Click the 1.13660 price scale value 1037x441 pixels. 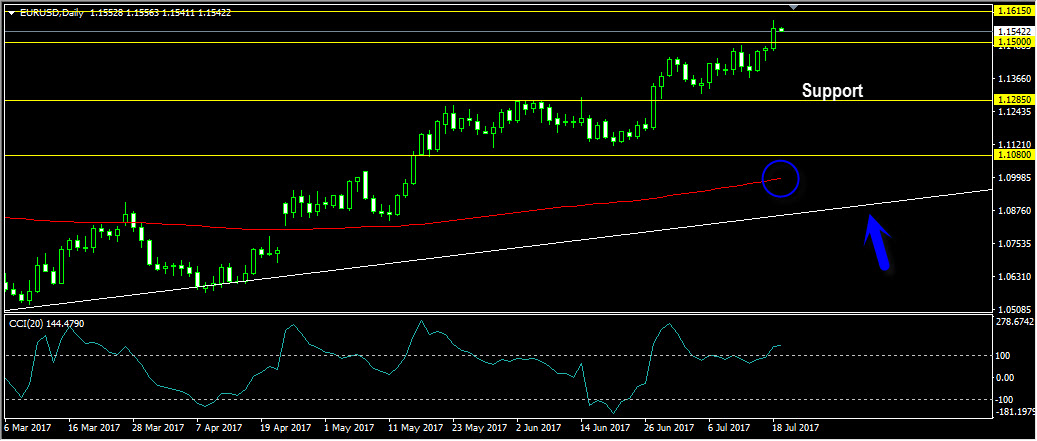[1015, 79]
